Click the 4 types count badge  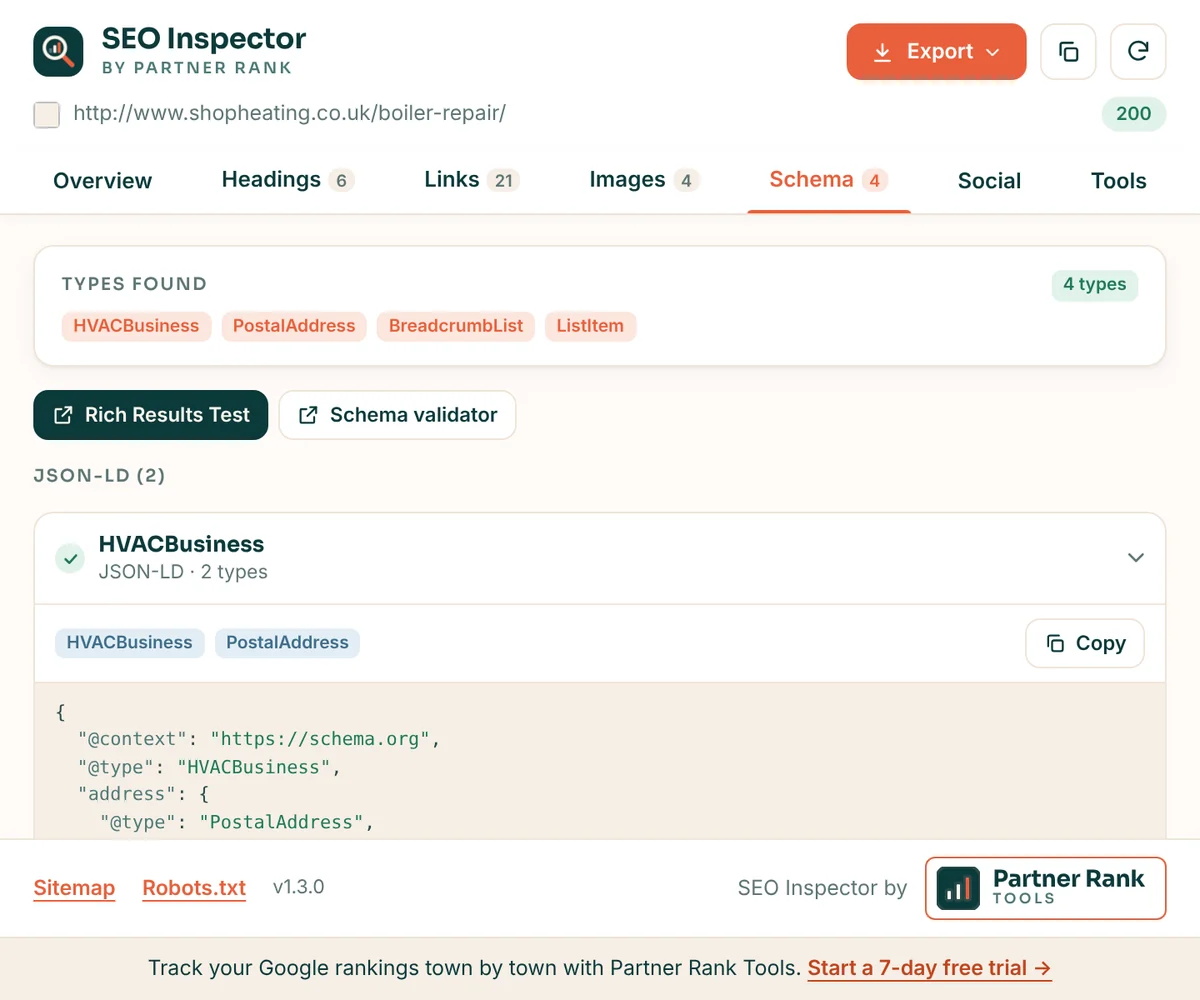tap(1094, 285)
